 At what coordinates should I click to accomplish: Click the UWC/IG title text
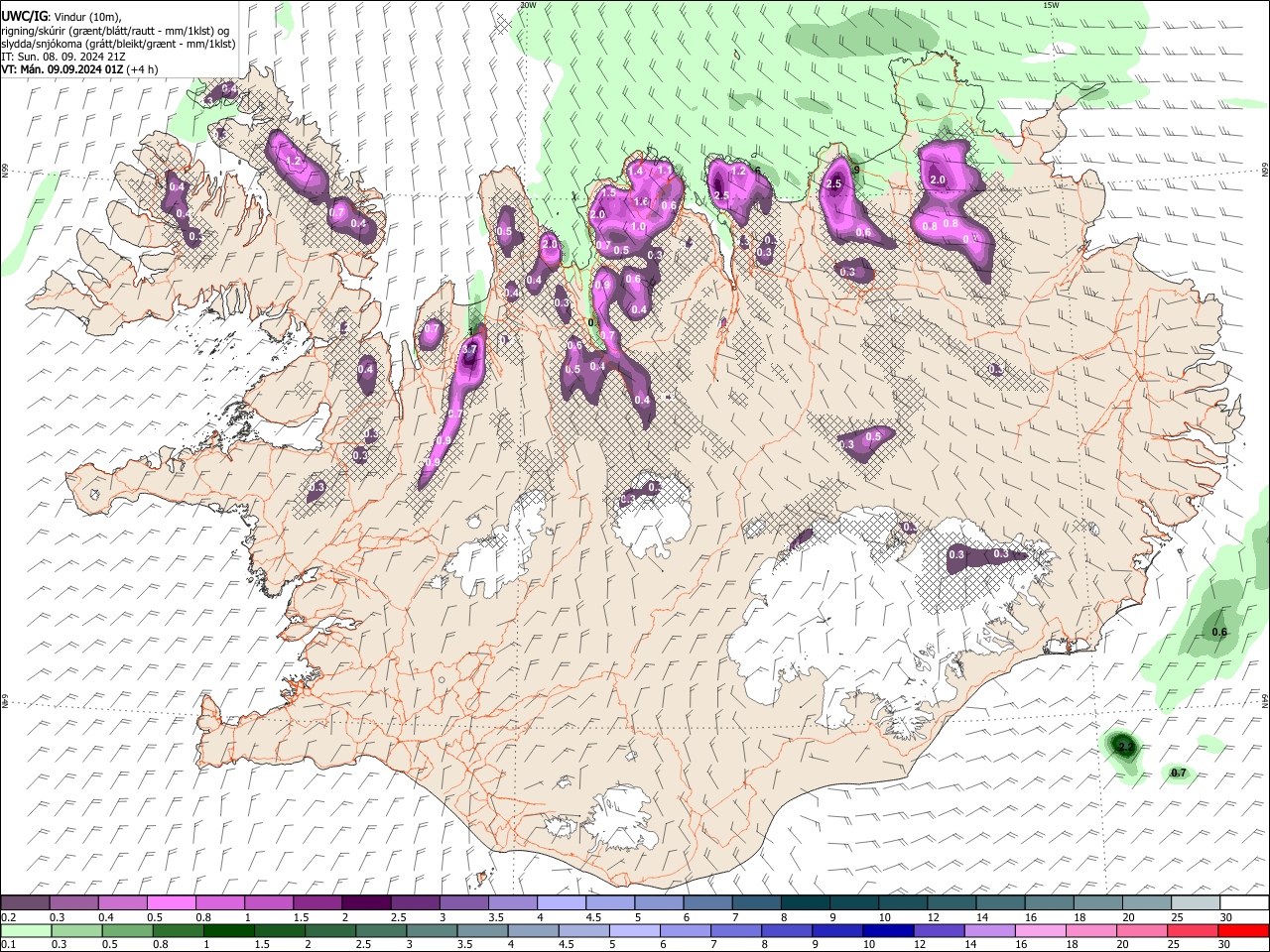[x=24, y=17]
